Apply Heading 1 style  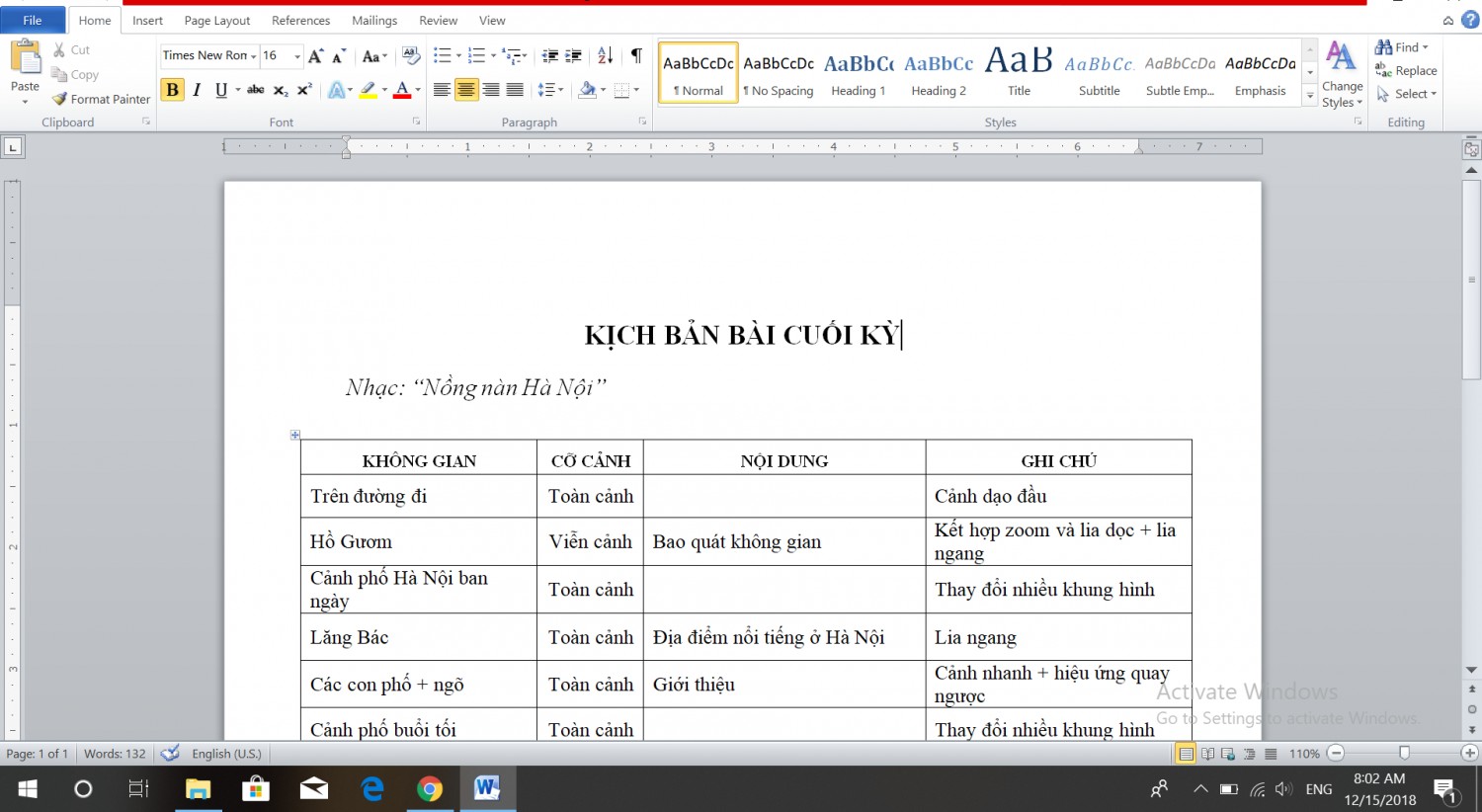coord(858,72)
